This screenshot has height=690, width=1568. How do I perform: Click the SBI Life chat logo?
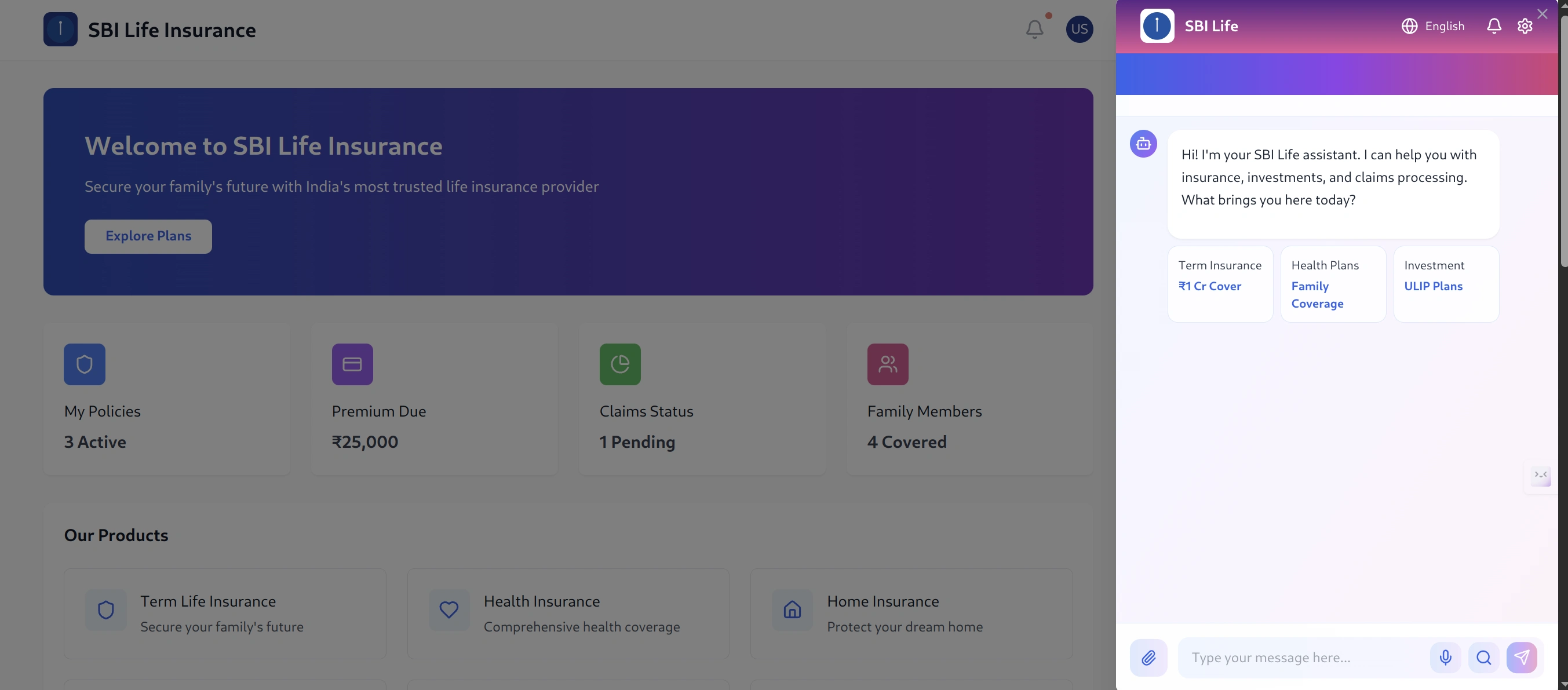pos(1157,26)
